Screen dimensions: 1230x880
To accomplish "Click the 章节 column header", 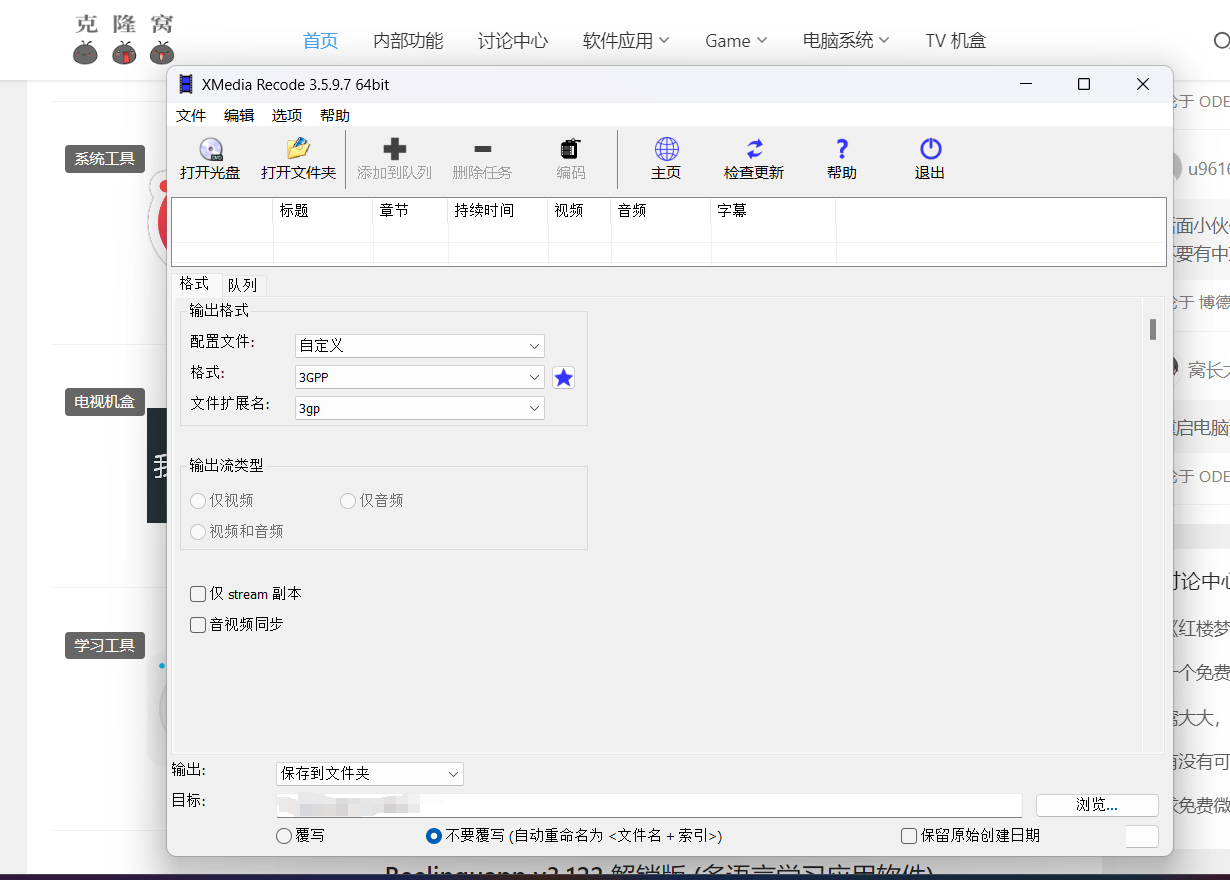I will (411, 211).
